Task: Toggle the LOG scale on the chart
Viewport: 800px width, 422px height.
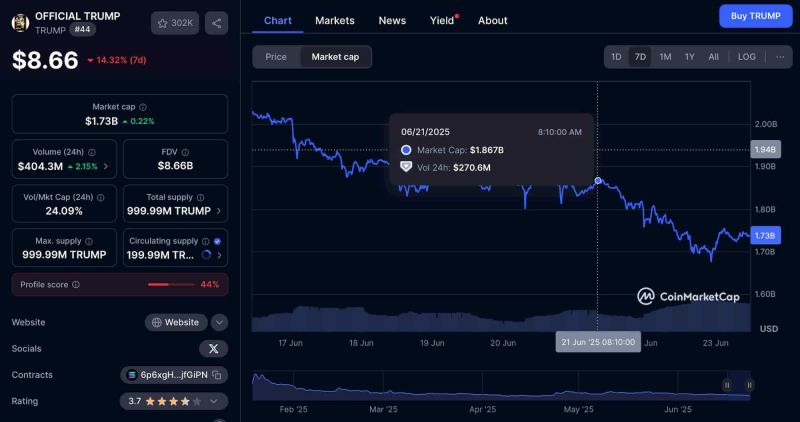Action: tap(746, 57)
